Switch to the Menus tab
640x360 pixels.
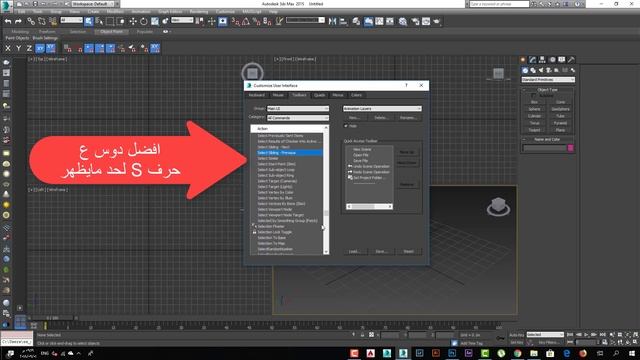[x=338, y=95]
